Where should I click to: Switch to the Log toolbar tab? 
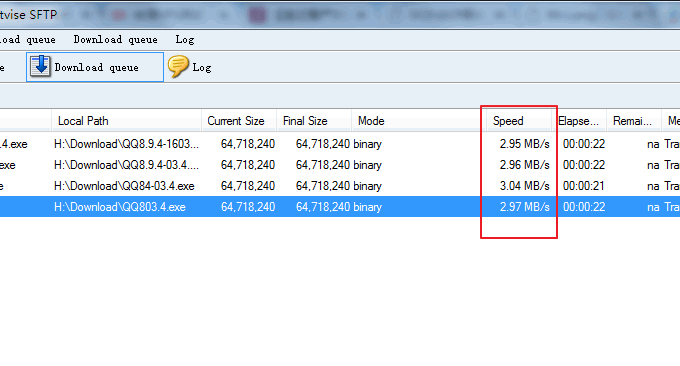(x=190, y=67)
